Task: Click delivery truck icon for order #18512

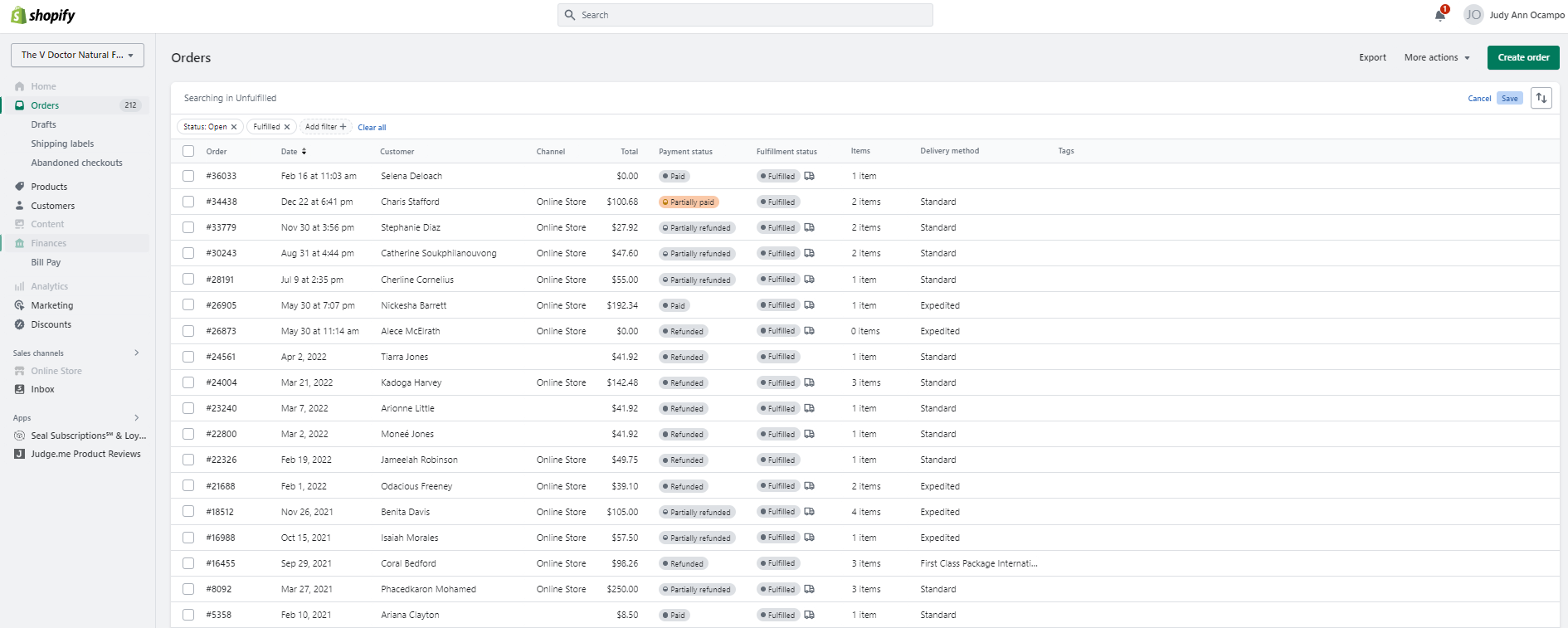Action: click(810, 512)
